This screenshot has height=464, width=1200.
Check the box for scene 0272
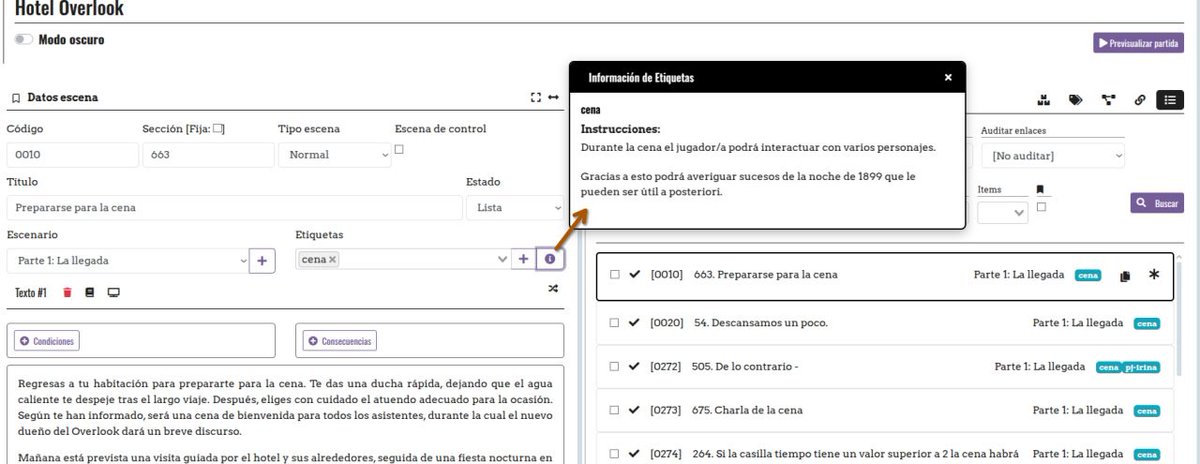click(x=615, y=367)
